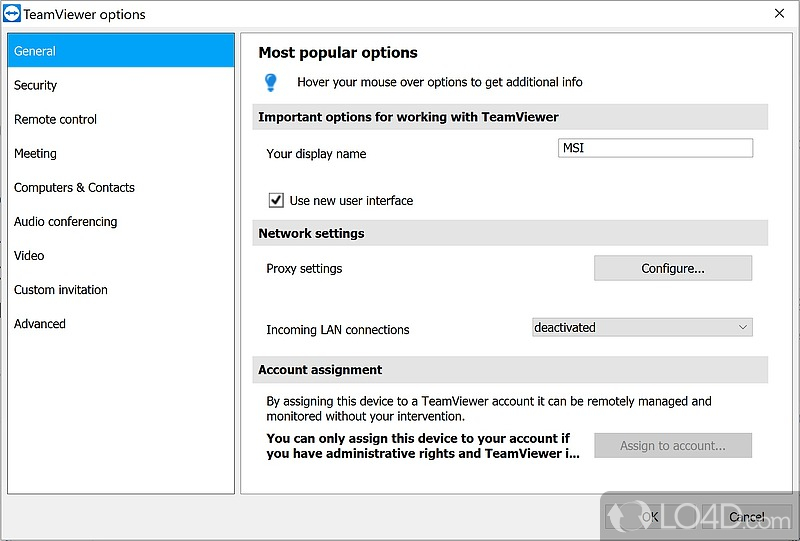Select Custom invitation in the sidebar
Viewport: 800px width, 541px height.
(x=61, y=289)
